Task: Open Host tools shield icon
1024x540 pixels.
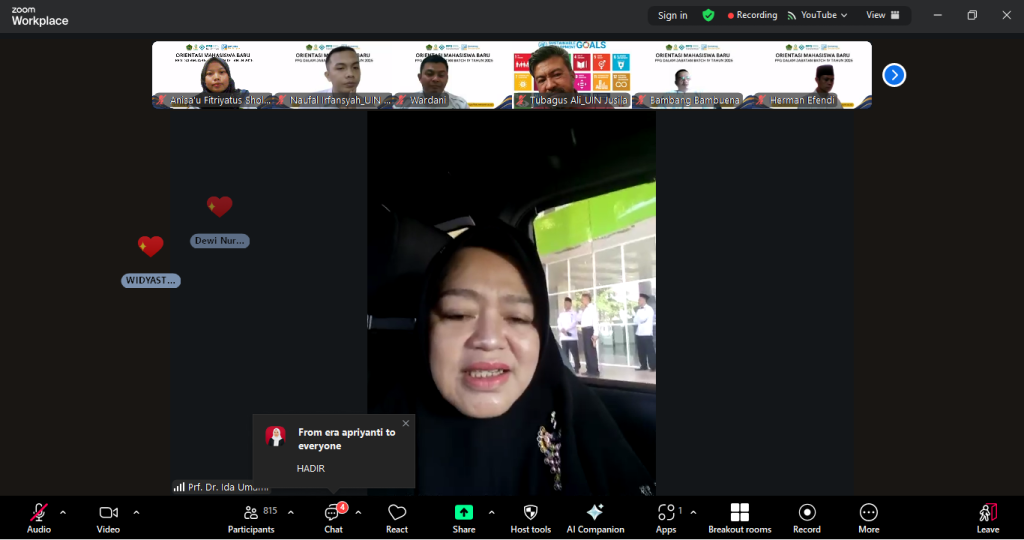Action: point(530,517)
